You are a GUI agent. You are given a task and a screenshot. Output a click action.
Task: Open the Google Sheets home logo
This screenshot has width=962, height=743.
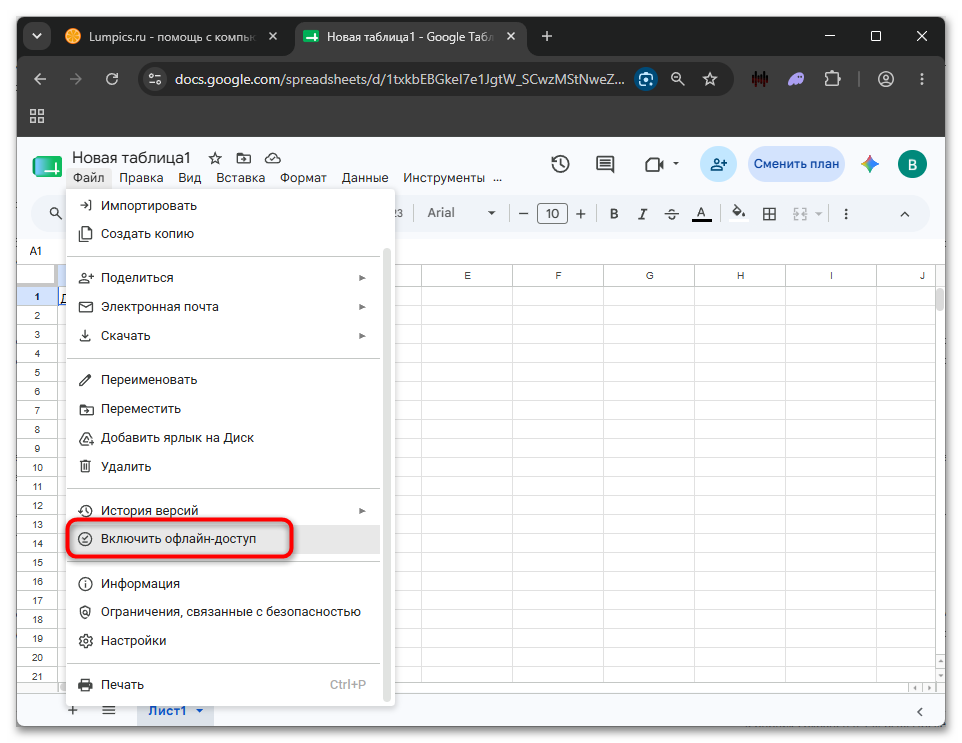point(47,166)
